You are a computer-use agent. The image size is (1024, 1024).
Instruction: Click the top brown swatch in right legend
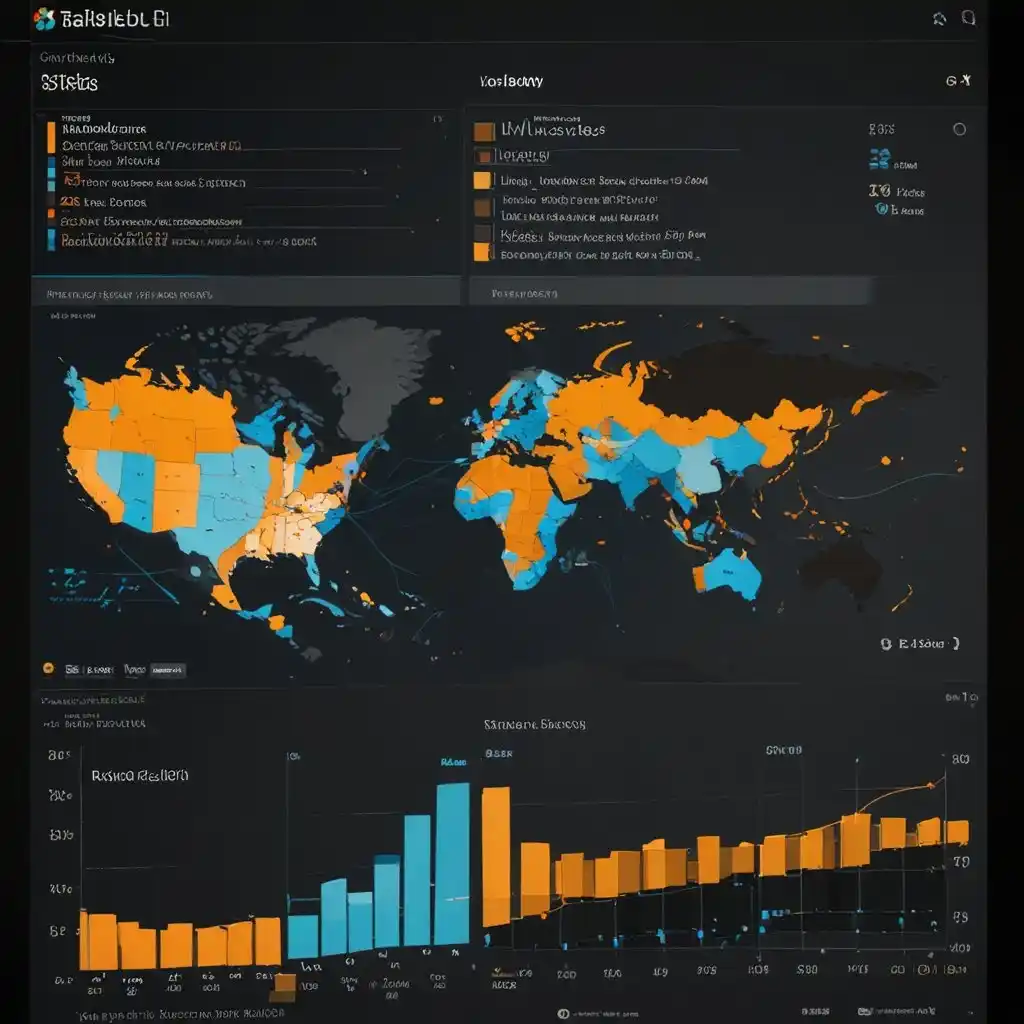click(484, 131)
